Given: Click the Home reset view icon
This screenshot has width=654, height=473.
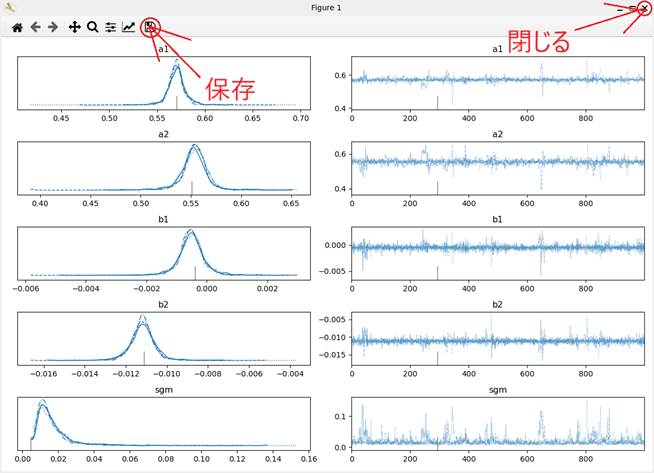Looking at the screenshot, I should [x=17, y=28].
